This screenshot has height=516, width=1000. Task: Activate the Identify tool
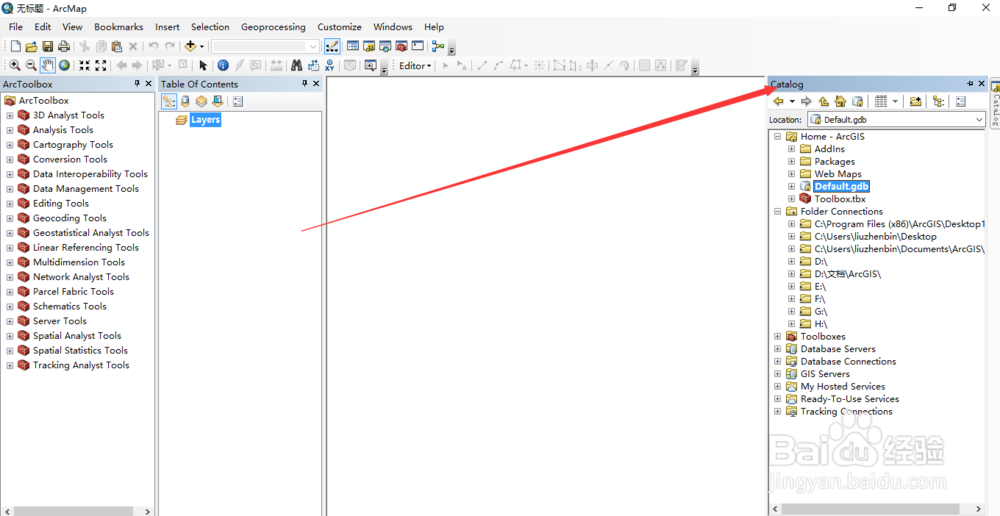(223, 65)
